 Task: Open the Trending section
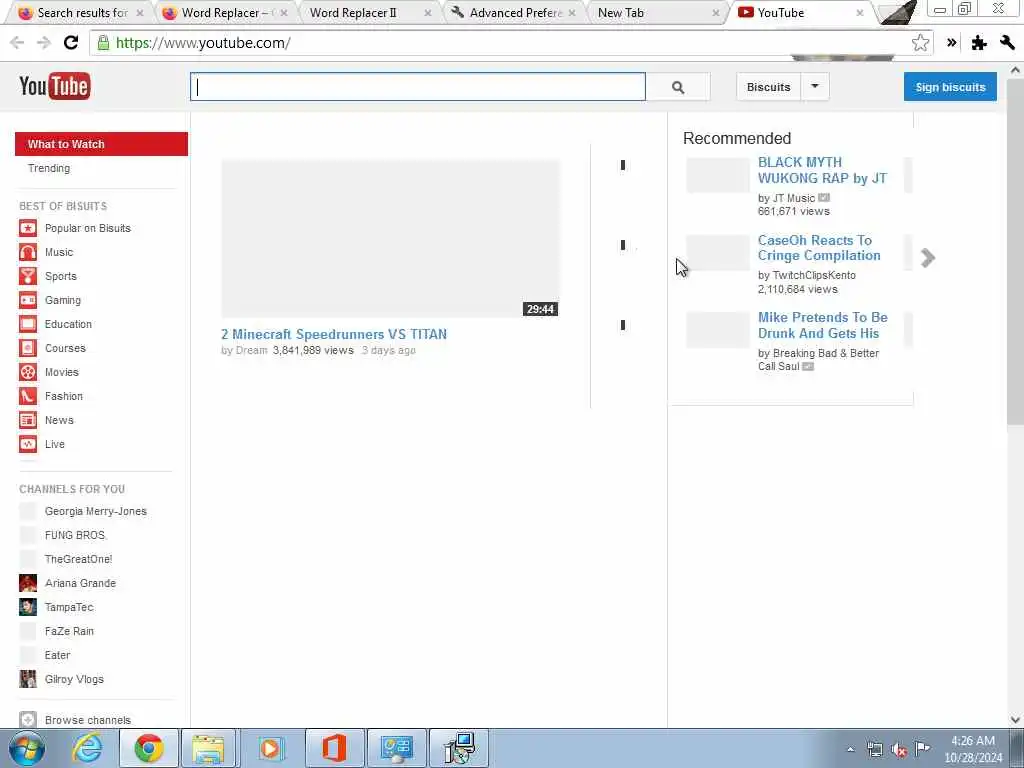(49, 168)
